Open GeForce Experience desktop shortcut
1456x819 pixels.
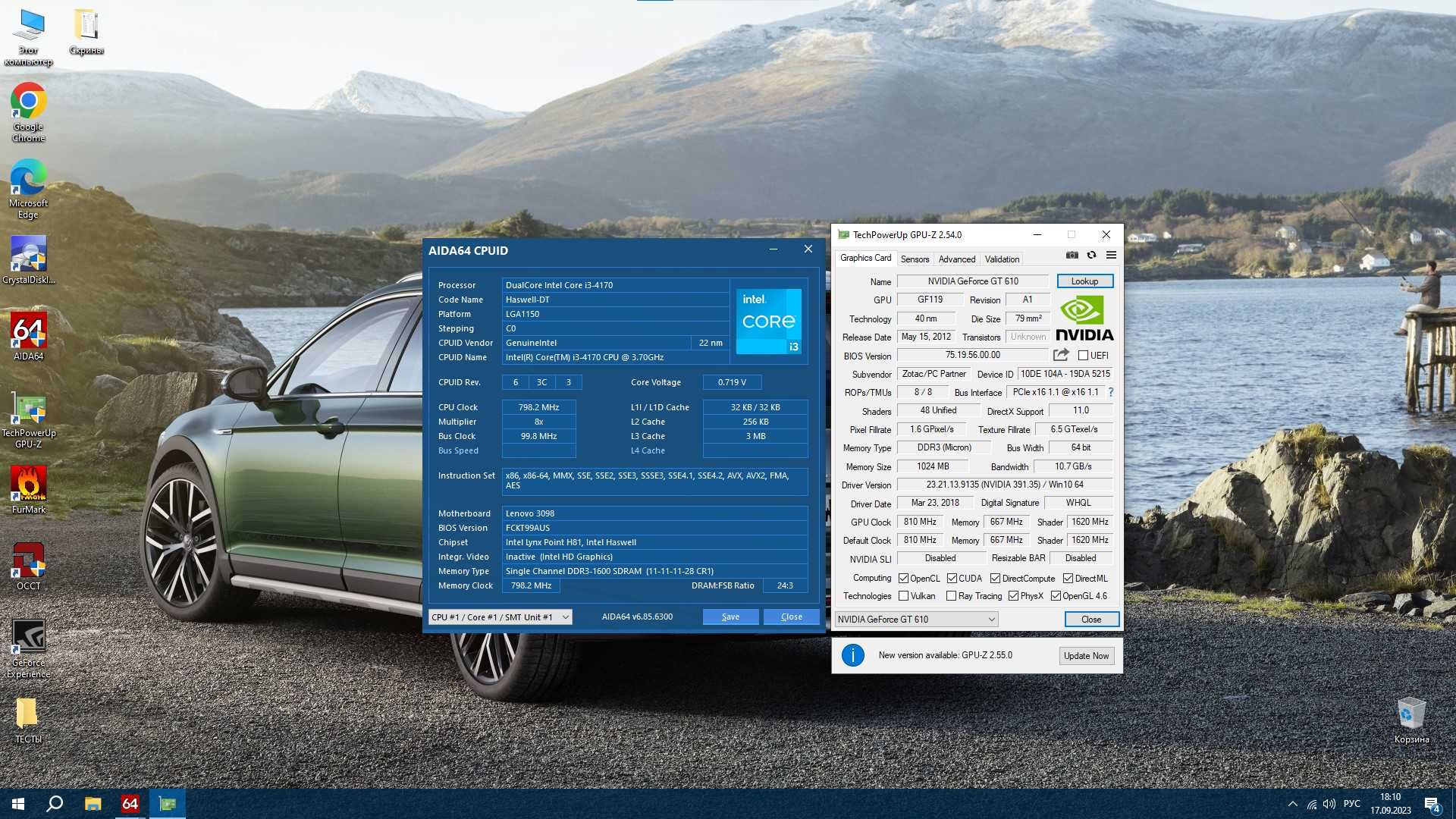coord(28,648)
